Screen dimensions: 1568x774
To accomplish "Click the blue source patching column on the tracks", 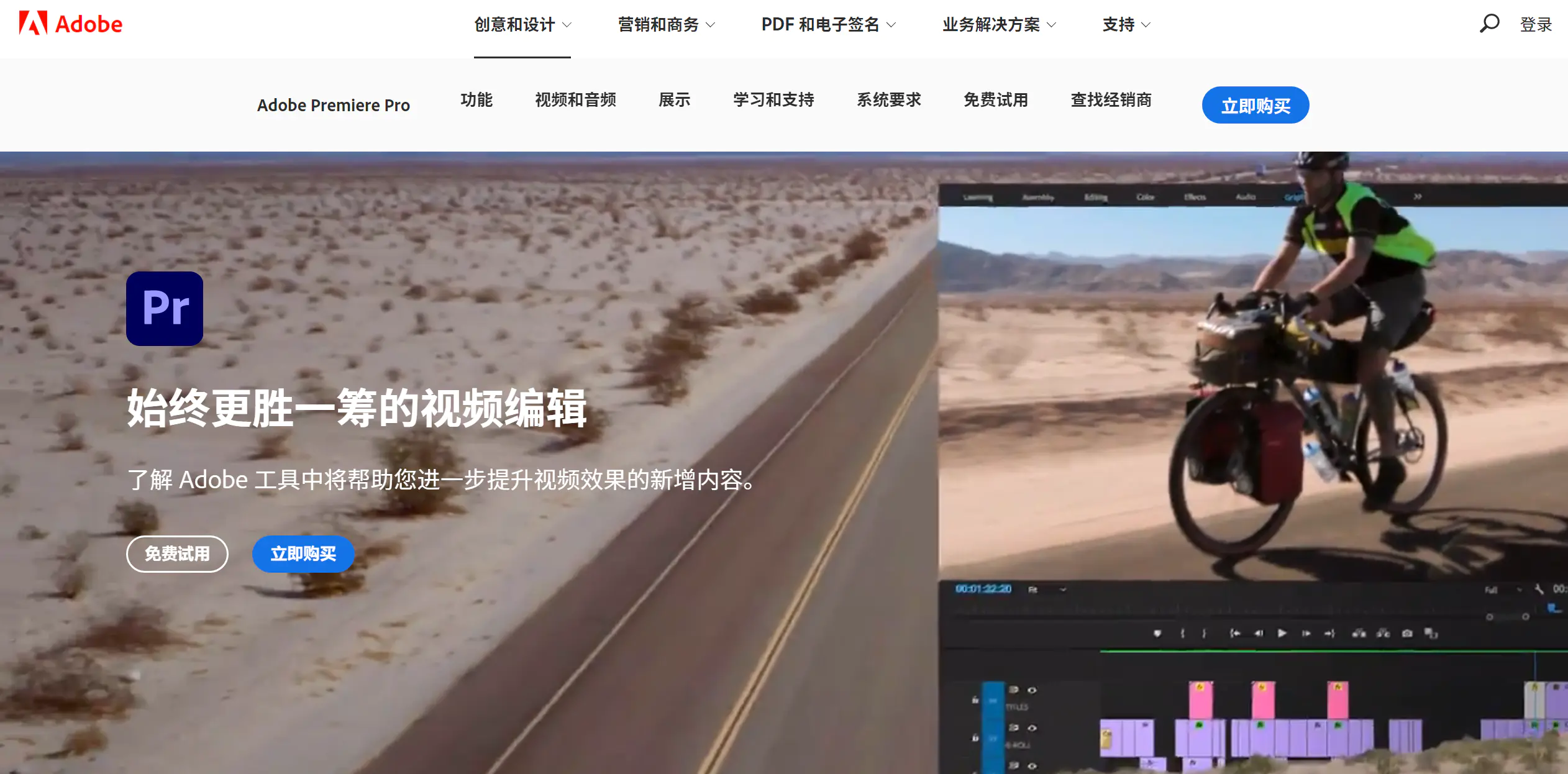I will click(993, 727).
